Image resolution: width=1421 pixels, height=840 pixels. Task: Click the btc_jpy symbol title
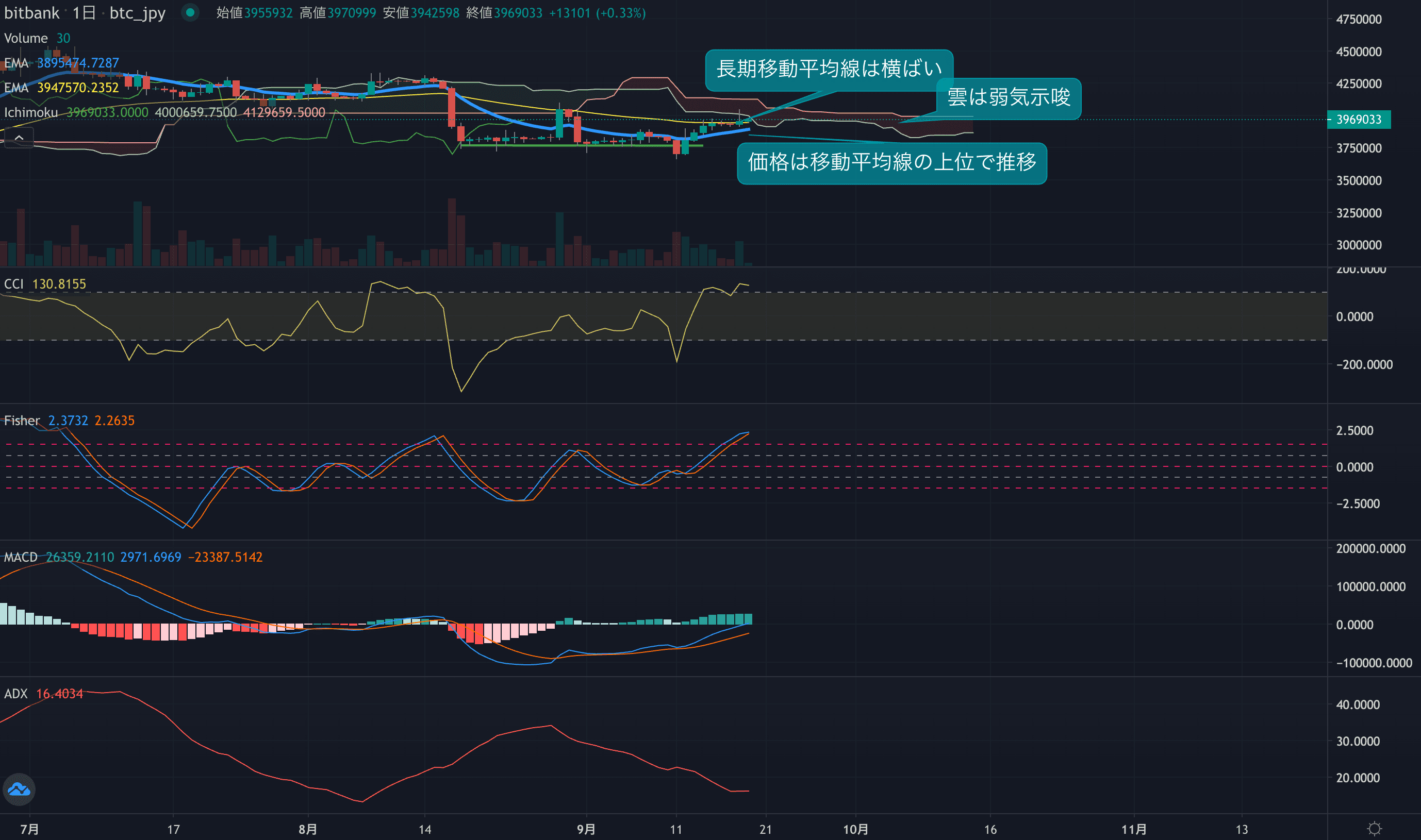137,12
